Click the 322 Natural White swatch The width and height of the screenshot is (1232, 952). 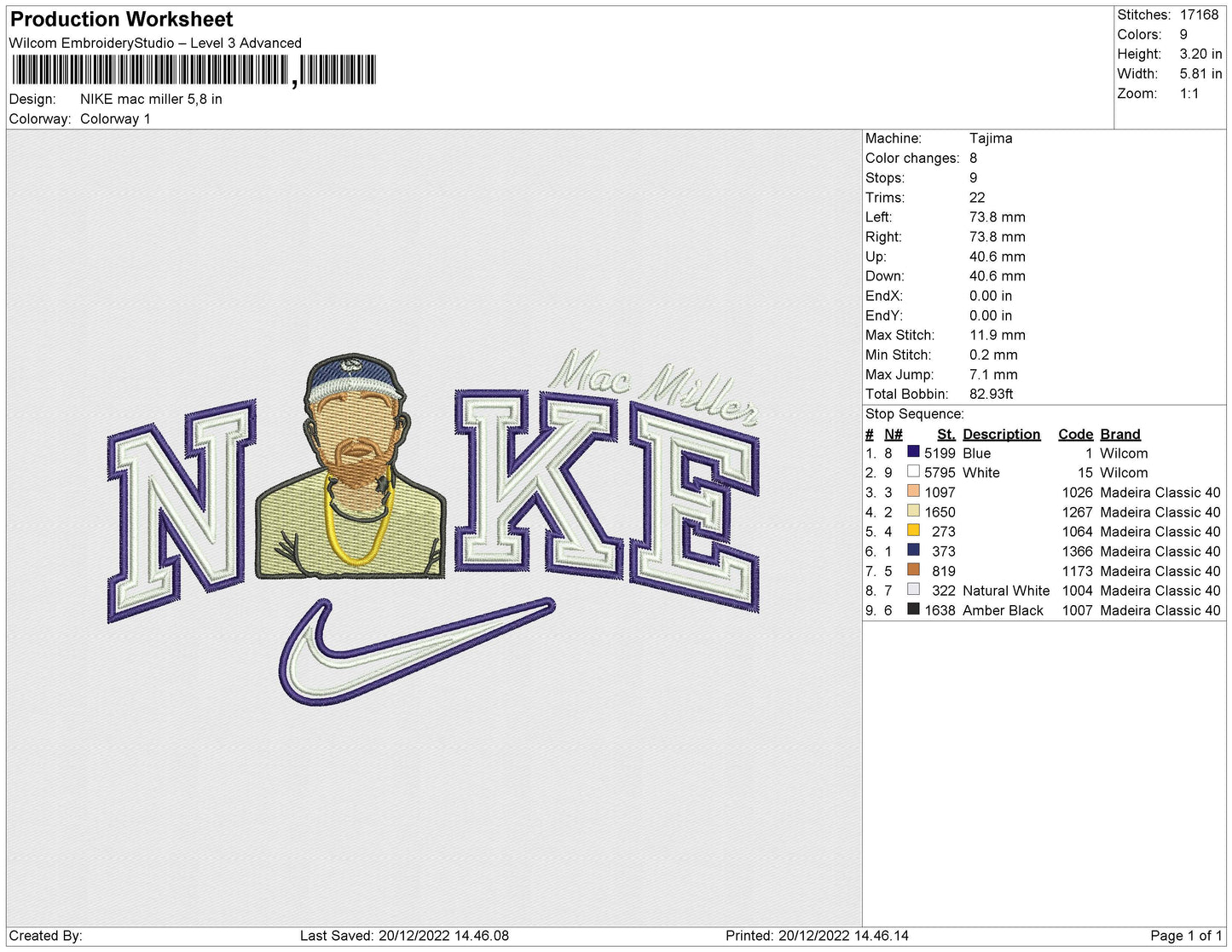pos(913,590)
